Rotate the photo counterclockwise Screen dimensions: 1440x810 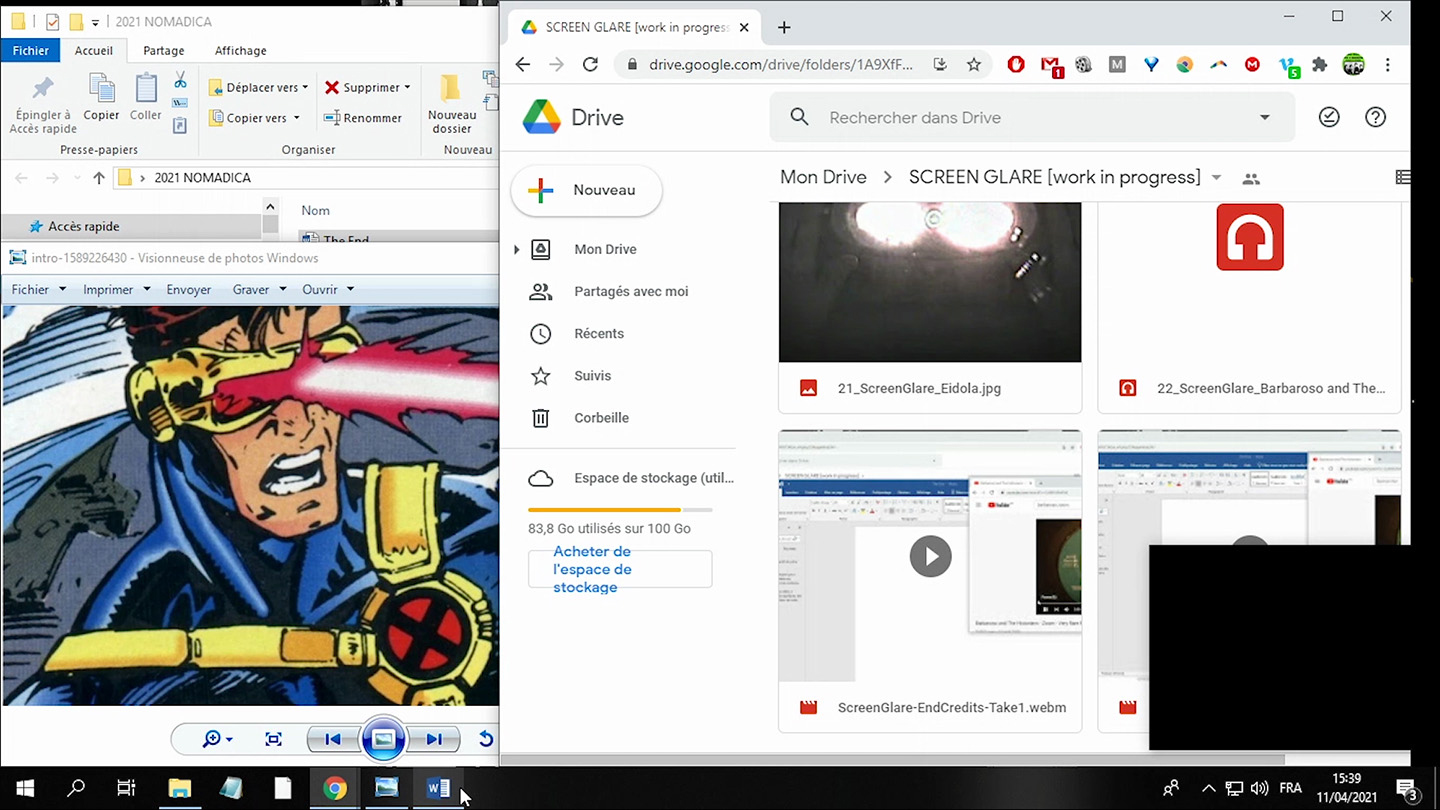coord(485,739)
